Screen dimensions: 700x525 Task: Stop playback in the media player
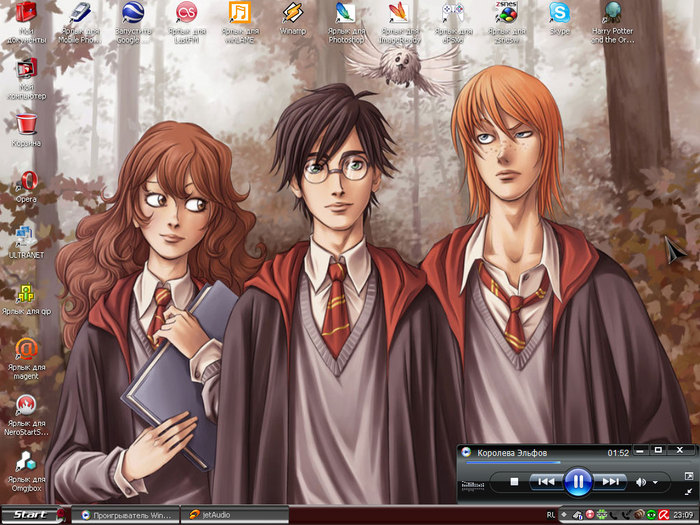[x=514, y=482]
